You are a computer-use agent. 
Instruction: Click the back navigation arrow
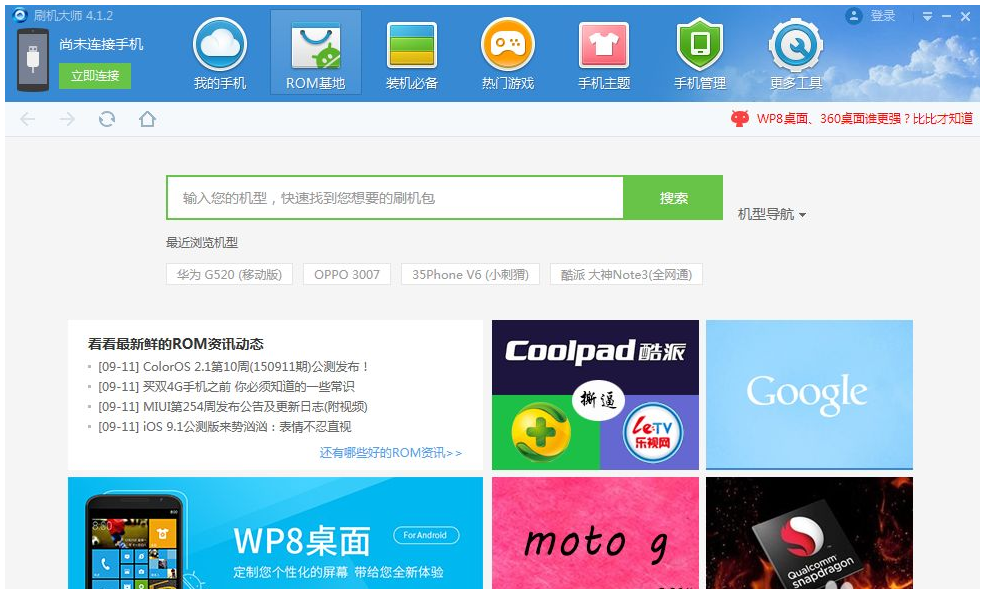(x=28, y=119)
